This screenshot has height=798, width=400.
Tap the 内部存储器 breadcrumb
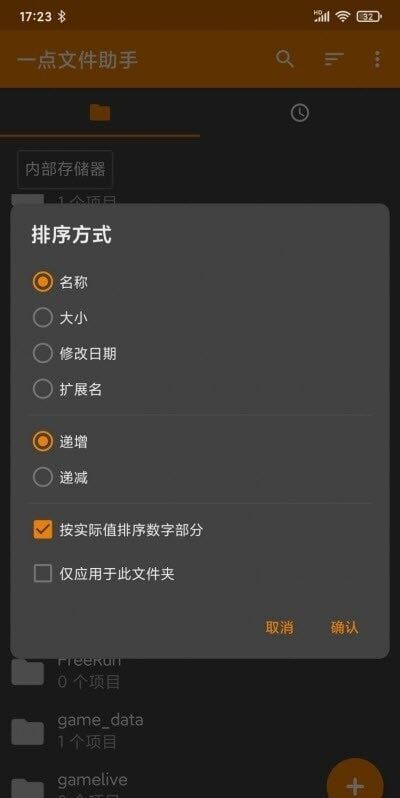tap(65, 169)
